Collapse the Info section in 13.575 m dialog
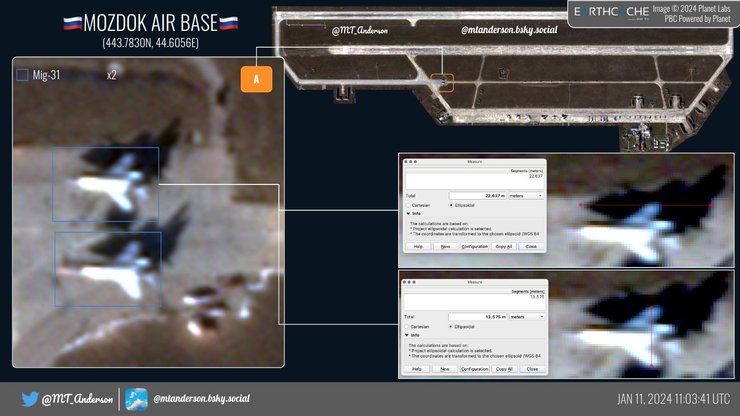This screenshot has height=416, width=740. 408,335
